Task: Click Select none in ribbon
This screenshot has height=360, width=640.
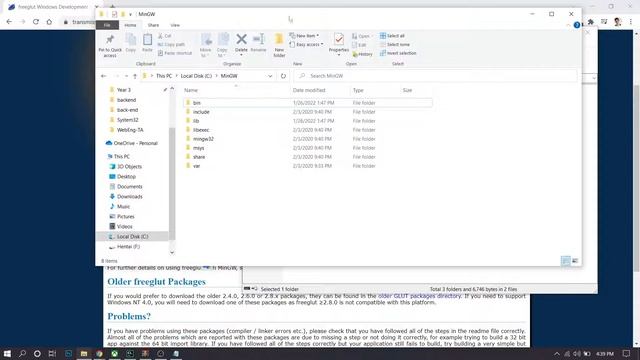Action: [x=395, y=44]
